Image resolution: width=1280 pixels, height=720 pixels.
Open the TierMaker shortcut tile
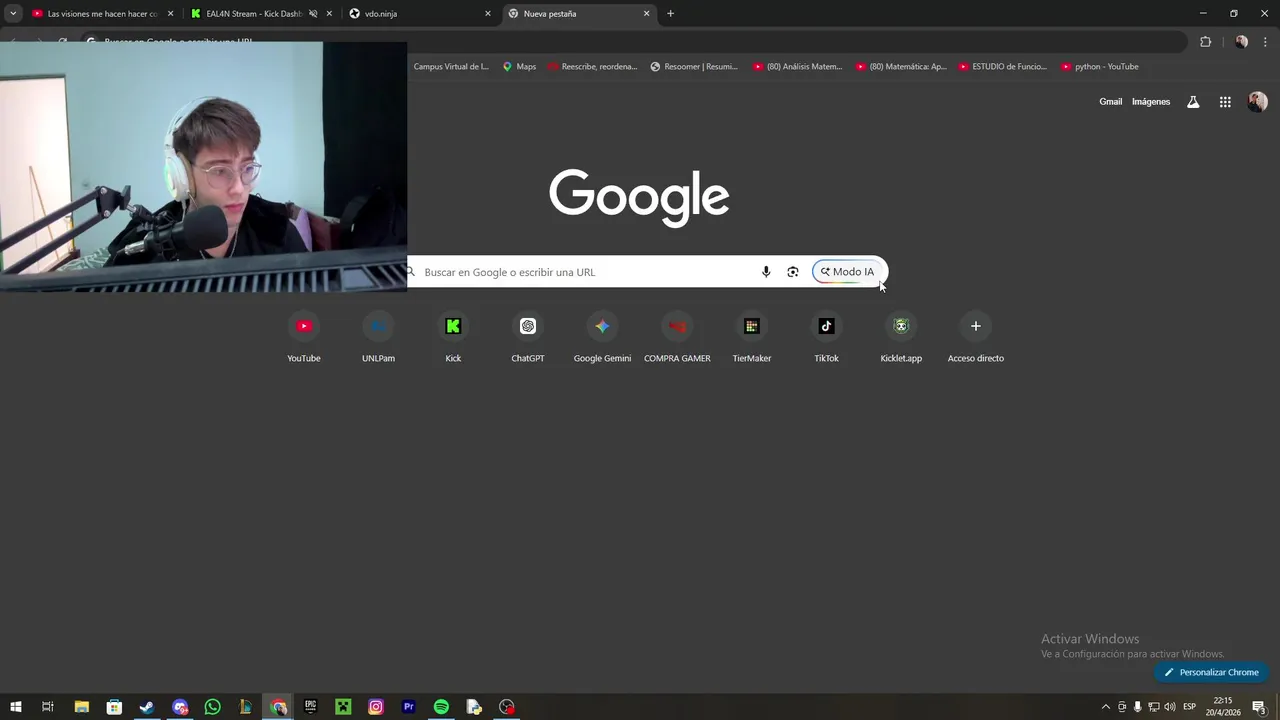(x=752, y=338)
